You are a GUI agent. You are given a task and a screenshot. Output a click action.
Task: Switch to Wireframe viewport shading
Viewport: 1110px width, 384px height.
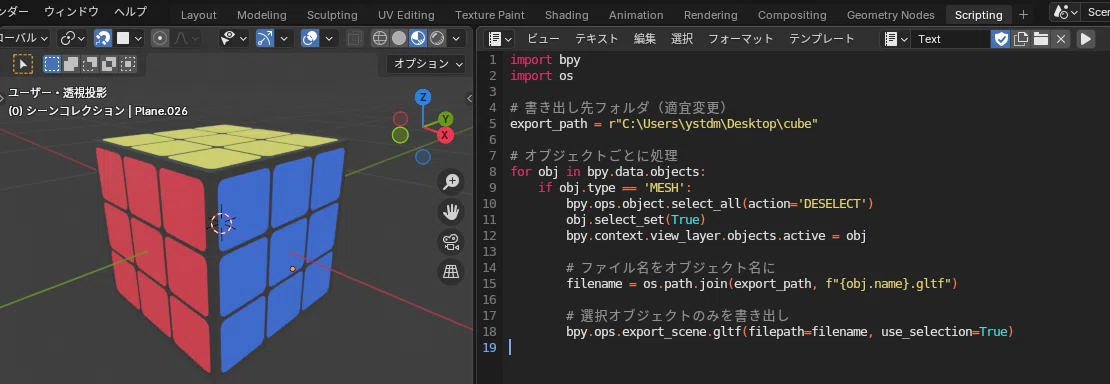pyautogui.click(x=380, y=38)
